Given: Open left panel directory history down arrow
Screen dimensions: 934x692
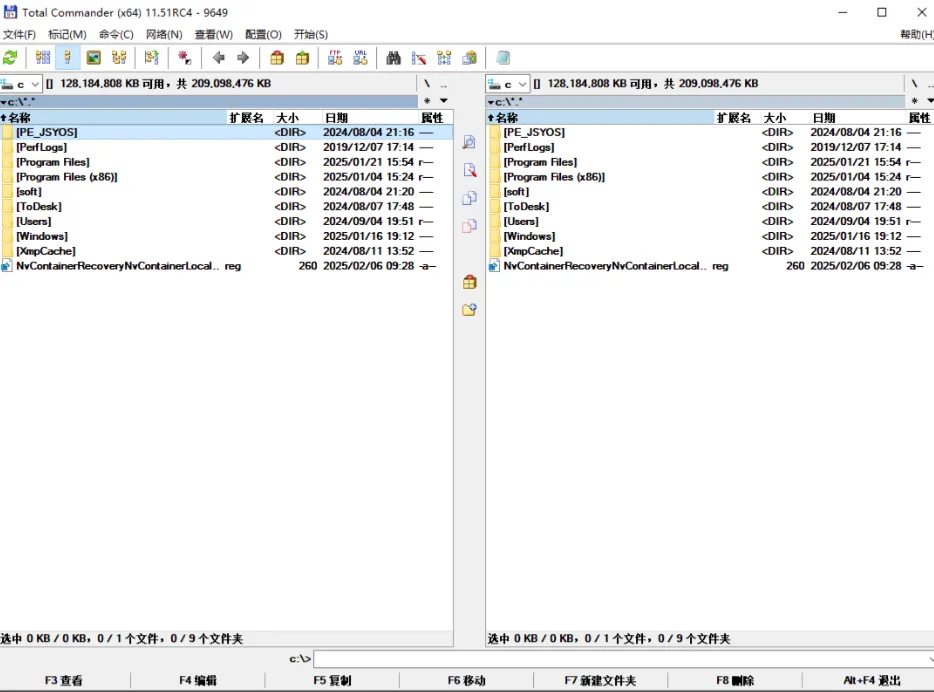Looking at the screenshot, I should pos(444,101).
